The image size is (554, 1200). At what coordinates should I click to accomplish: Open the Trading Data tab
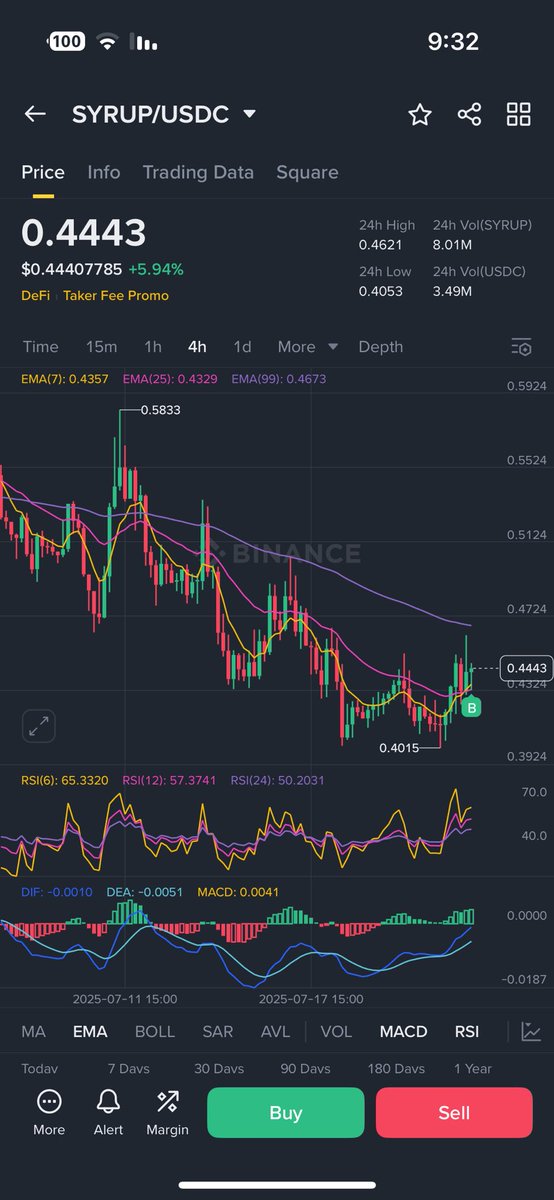198,172
